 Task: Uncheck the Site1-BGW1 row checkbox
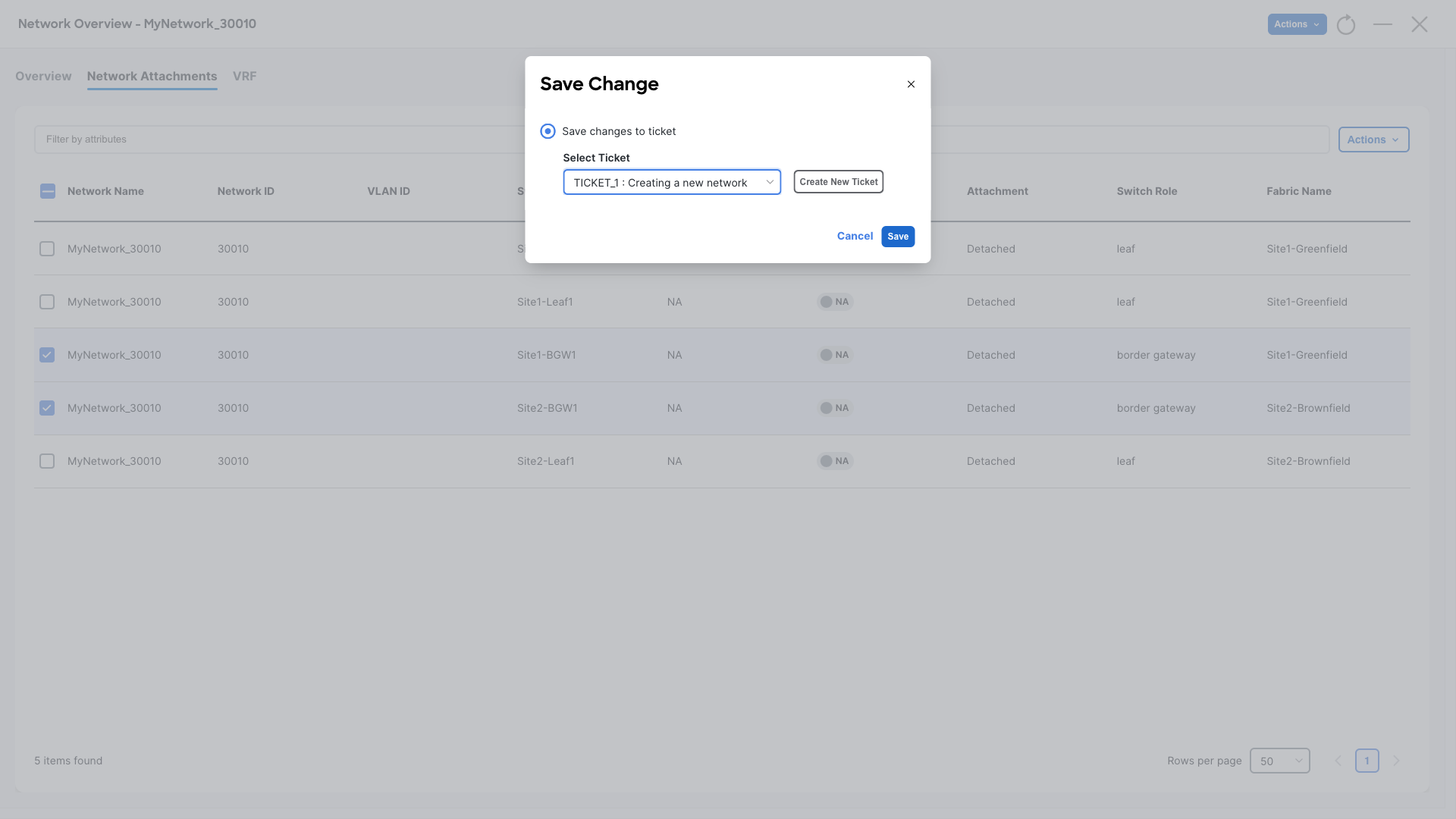point(47,355)
